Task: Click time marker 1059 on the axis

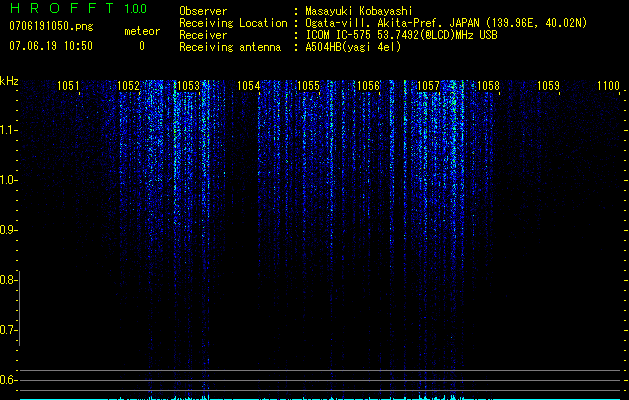Action: coord(548,86)
